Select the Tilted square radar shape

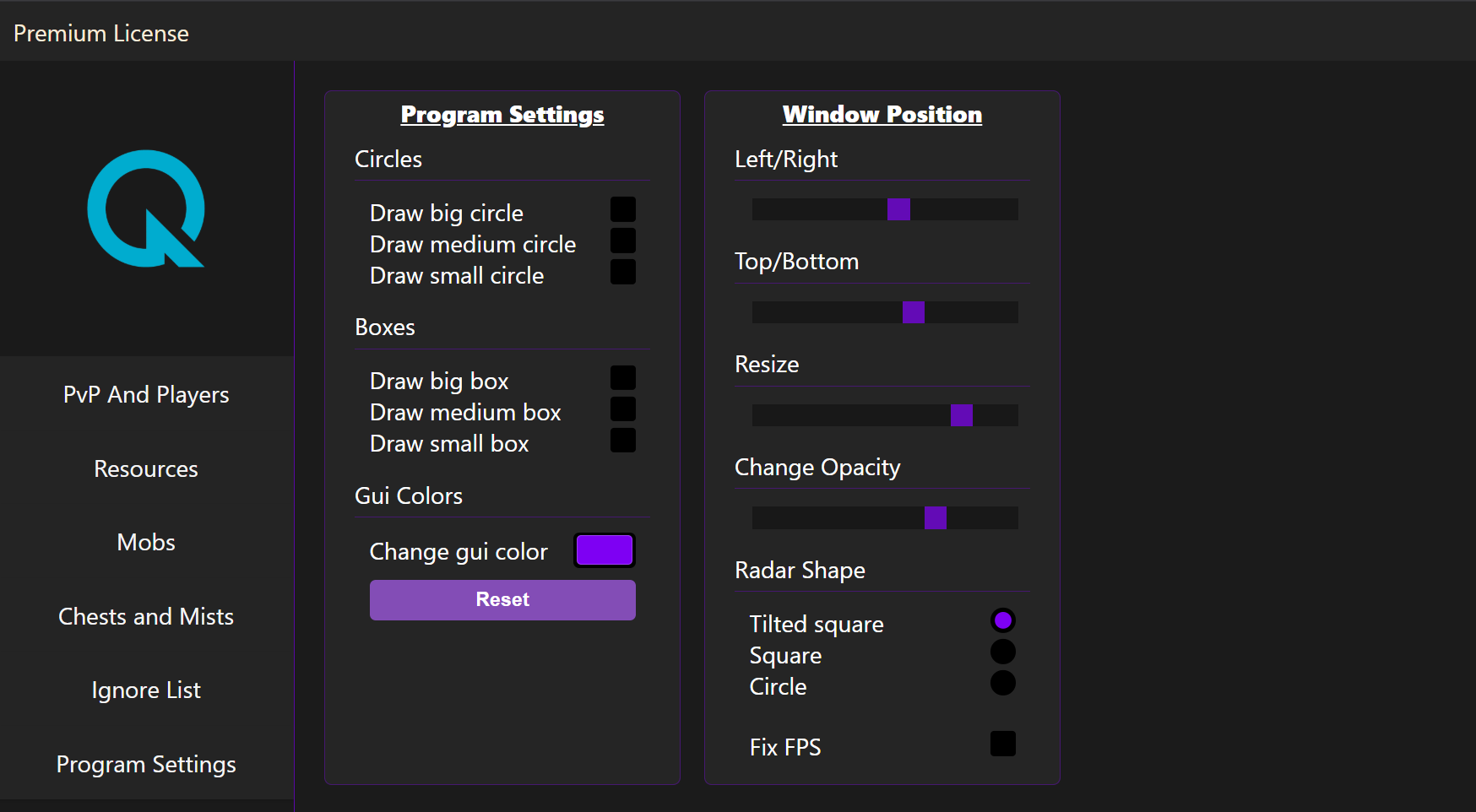click(x=1003, y=620)
